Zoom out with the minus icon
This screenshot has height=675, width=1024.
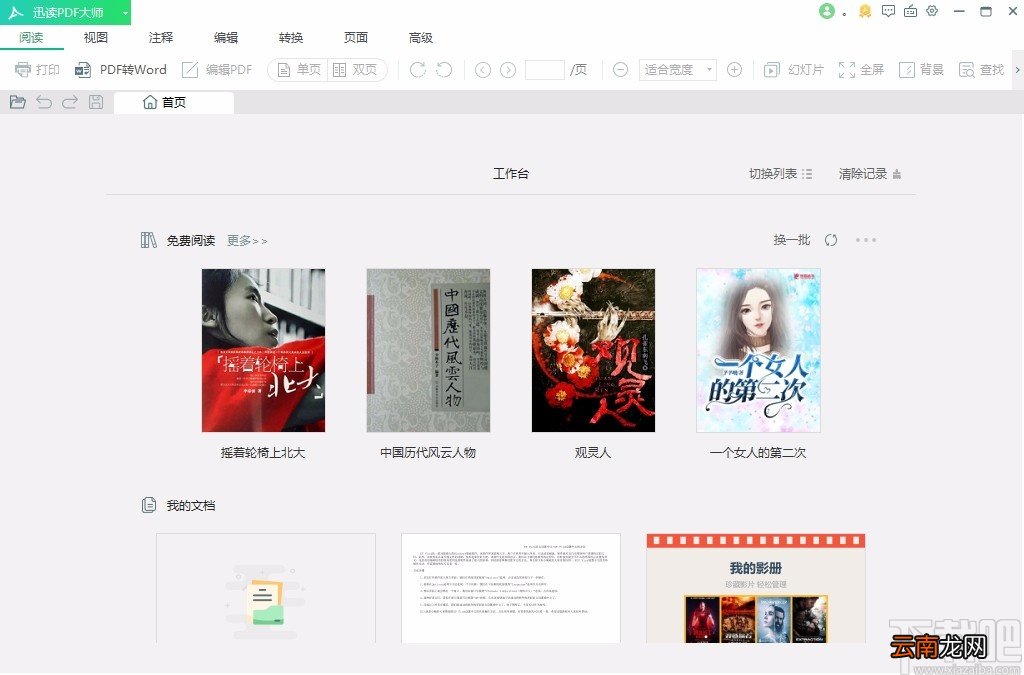coord(620,69)
